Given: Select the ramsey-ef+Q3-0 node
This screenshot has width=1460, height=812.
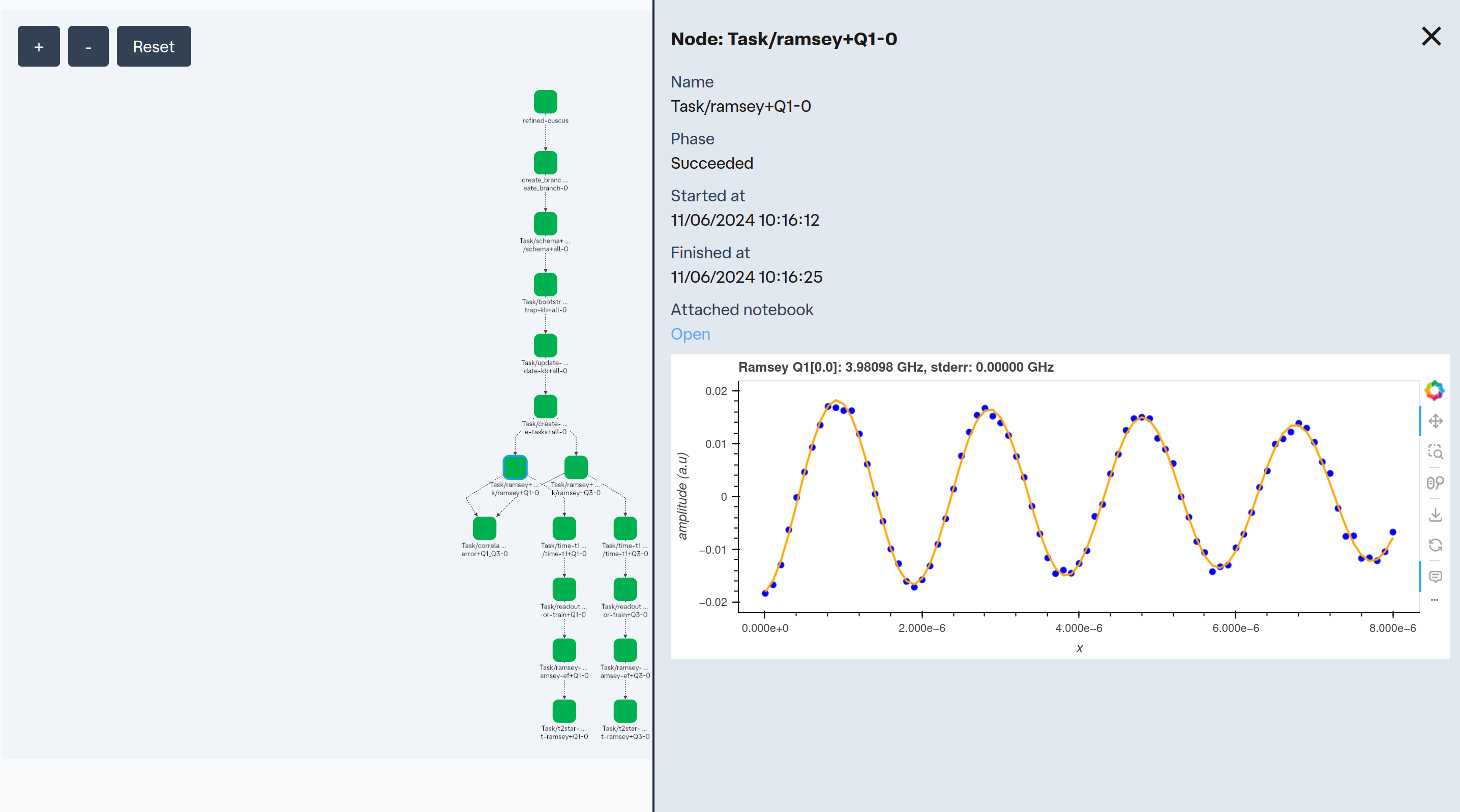Looking at the screenshot, I should pos(625,650).
